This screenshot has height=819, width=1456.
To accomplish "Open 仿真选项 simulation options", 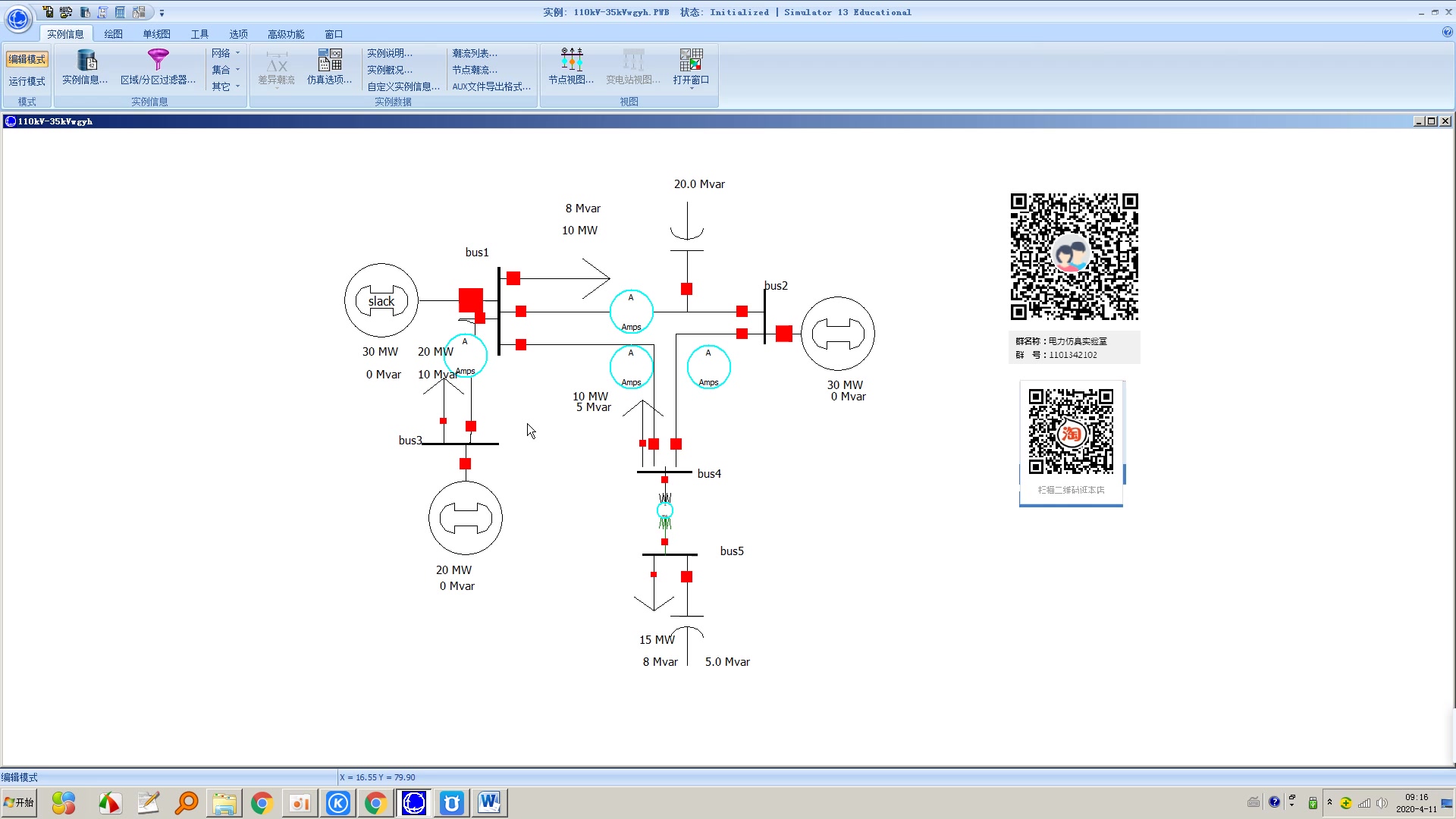I will tap(329, 67).
